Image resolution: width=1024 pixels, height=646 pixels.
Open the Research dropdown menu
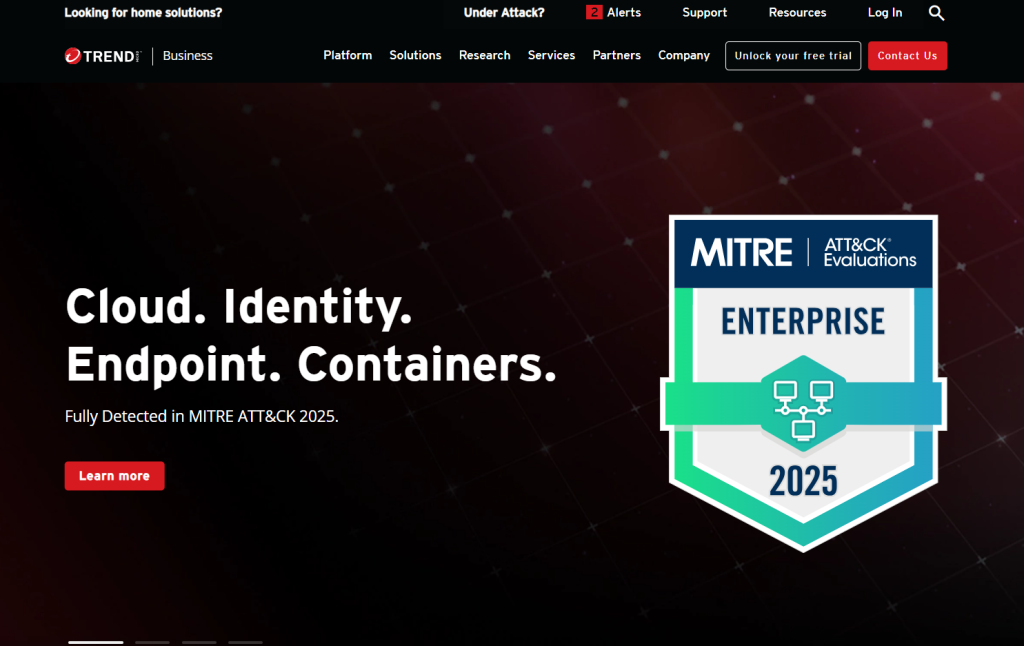coord(484,56)
